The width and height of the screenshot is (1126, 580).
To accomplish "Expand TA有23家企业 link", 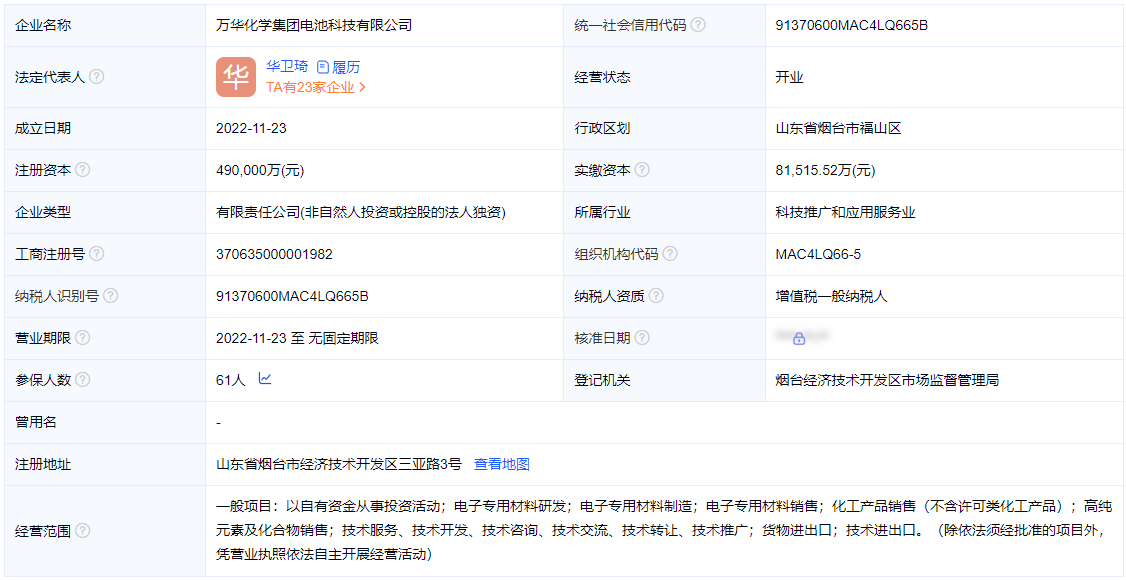I will 317,88.
